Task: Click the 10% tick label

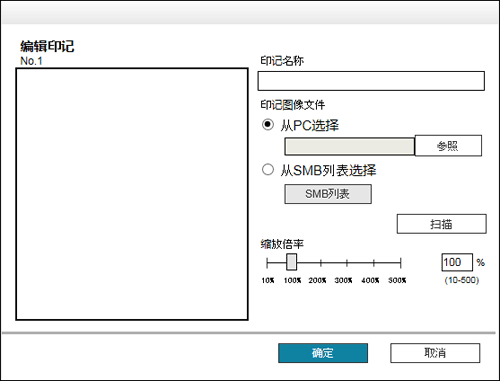Action: pyautogui.click(x=268, y=280)
